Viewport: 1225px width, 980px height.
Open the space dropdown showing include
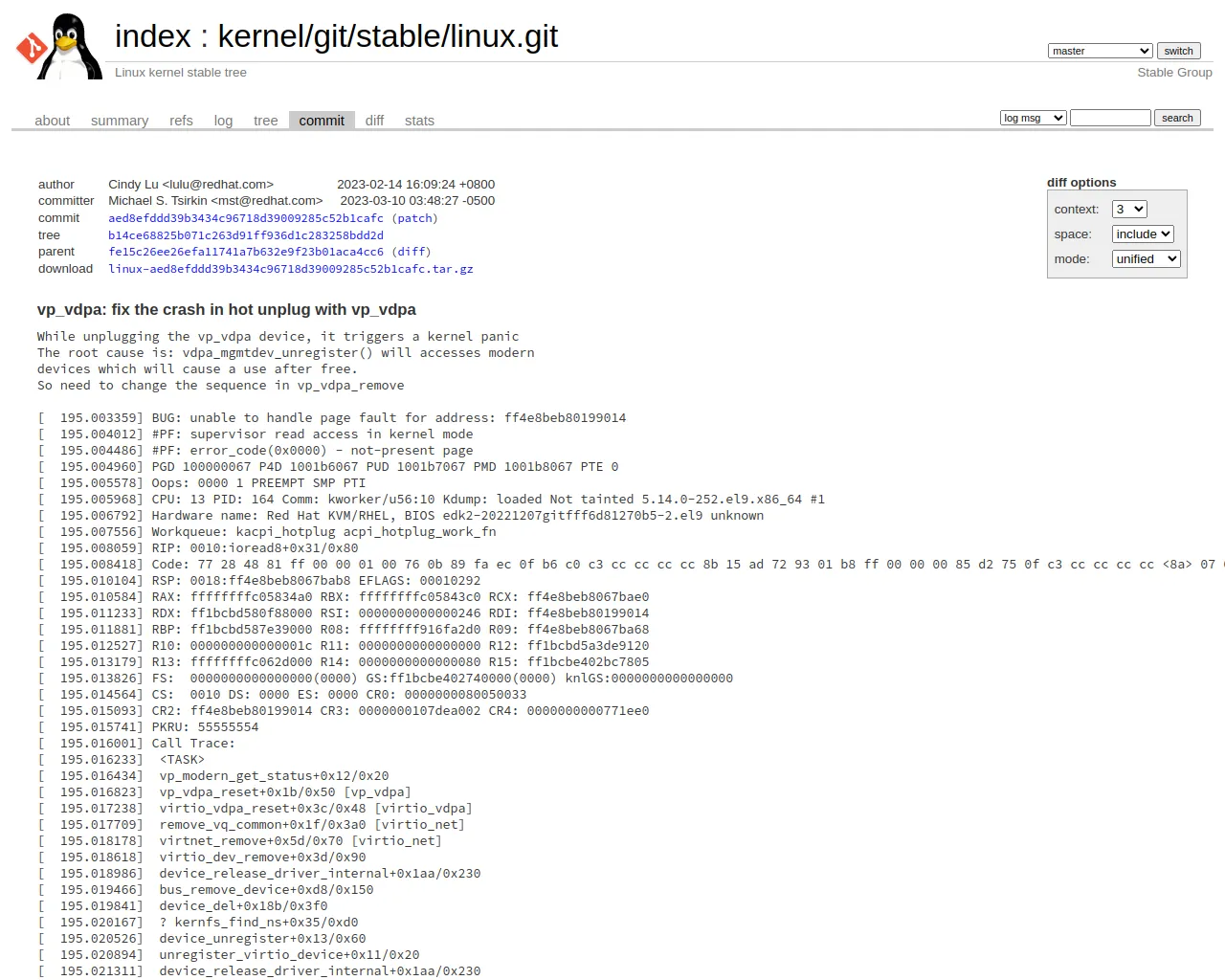[x=1143, y=234]
